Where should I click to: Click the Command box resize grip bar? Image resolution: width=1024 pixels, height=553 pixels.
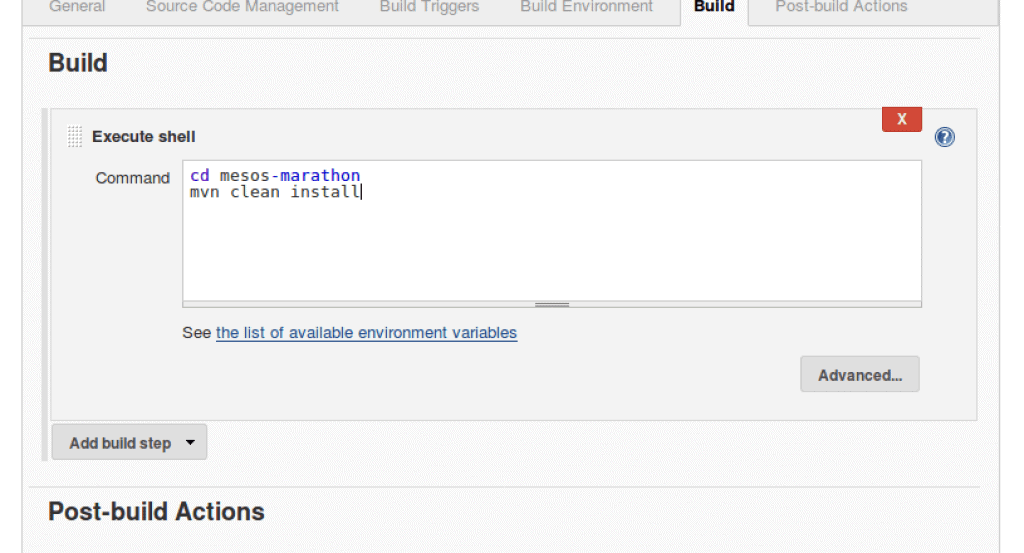click(x=552, y=304)
